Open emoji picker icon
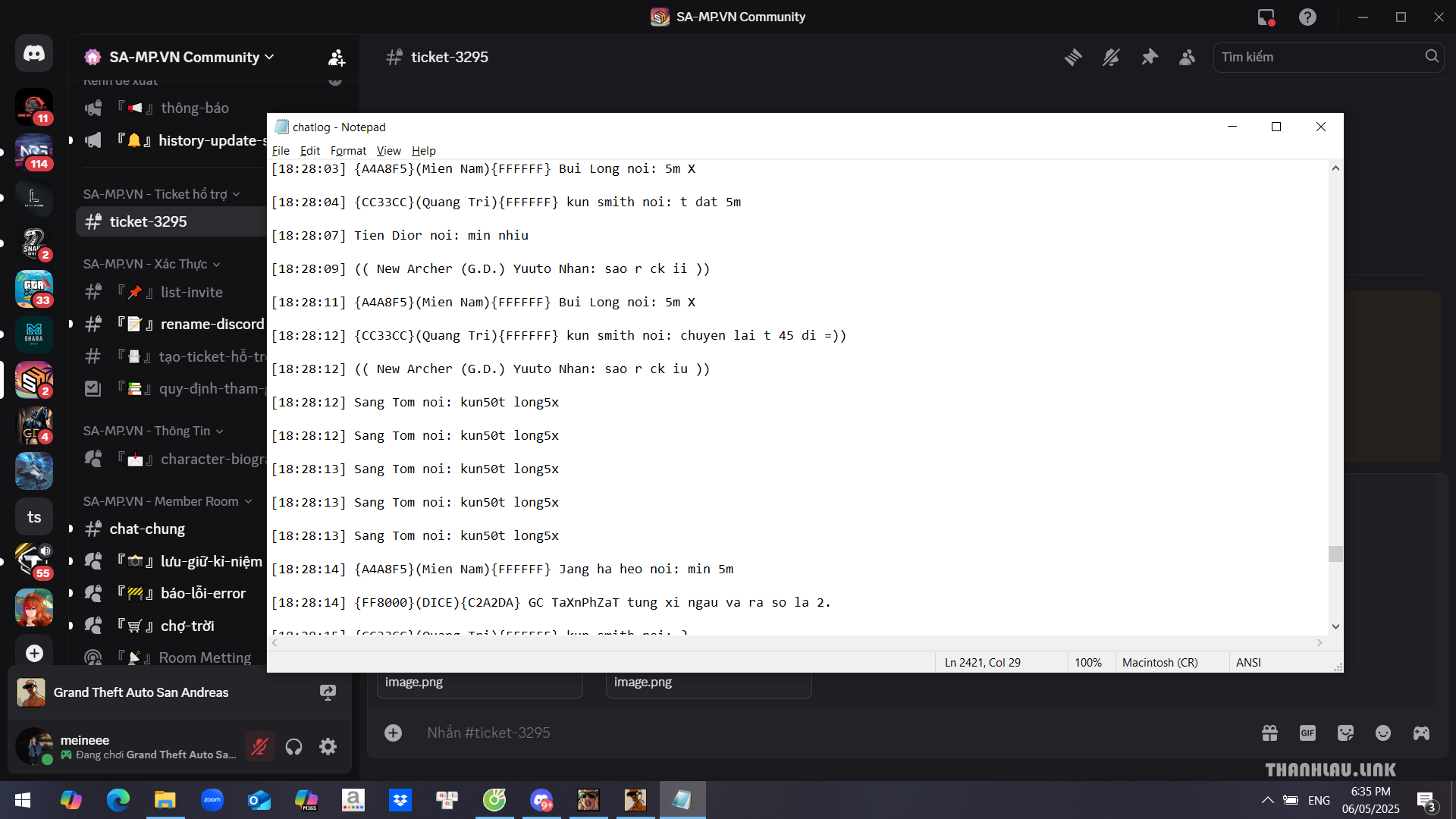Screen dimensions: 1456x819 click(x=1383, y=733)
